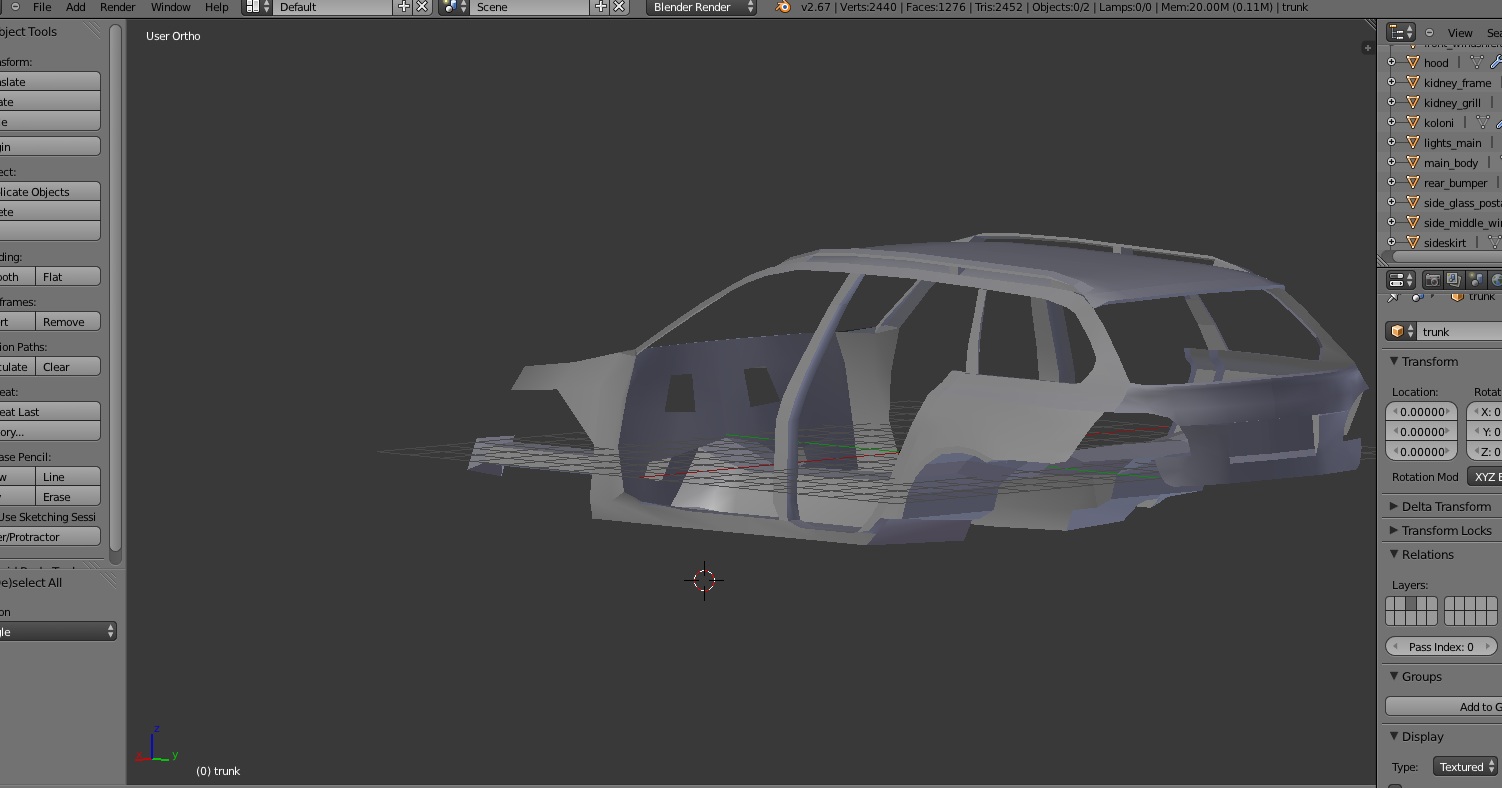Image resolution: width=1502 pixels, height=788 pixels.
Task: Collapse the Outliner header menus
Action: [x=1429, y=32]
